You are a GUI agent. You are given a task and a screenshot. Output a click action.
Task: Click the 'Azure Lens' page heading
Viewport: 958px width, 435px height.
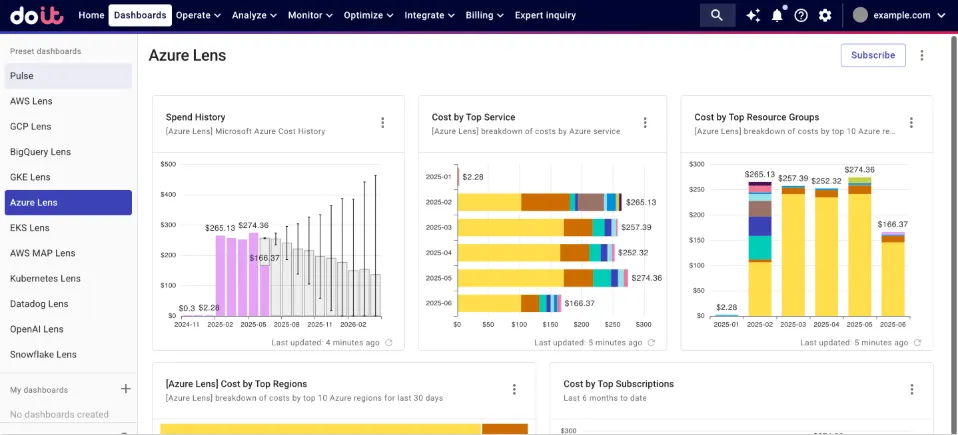tap(188, 56)
